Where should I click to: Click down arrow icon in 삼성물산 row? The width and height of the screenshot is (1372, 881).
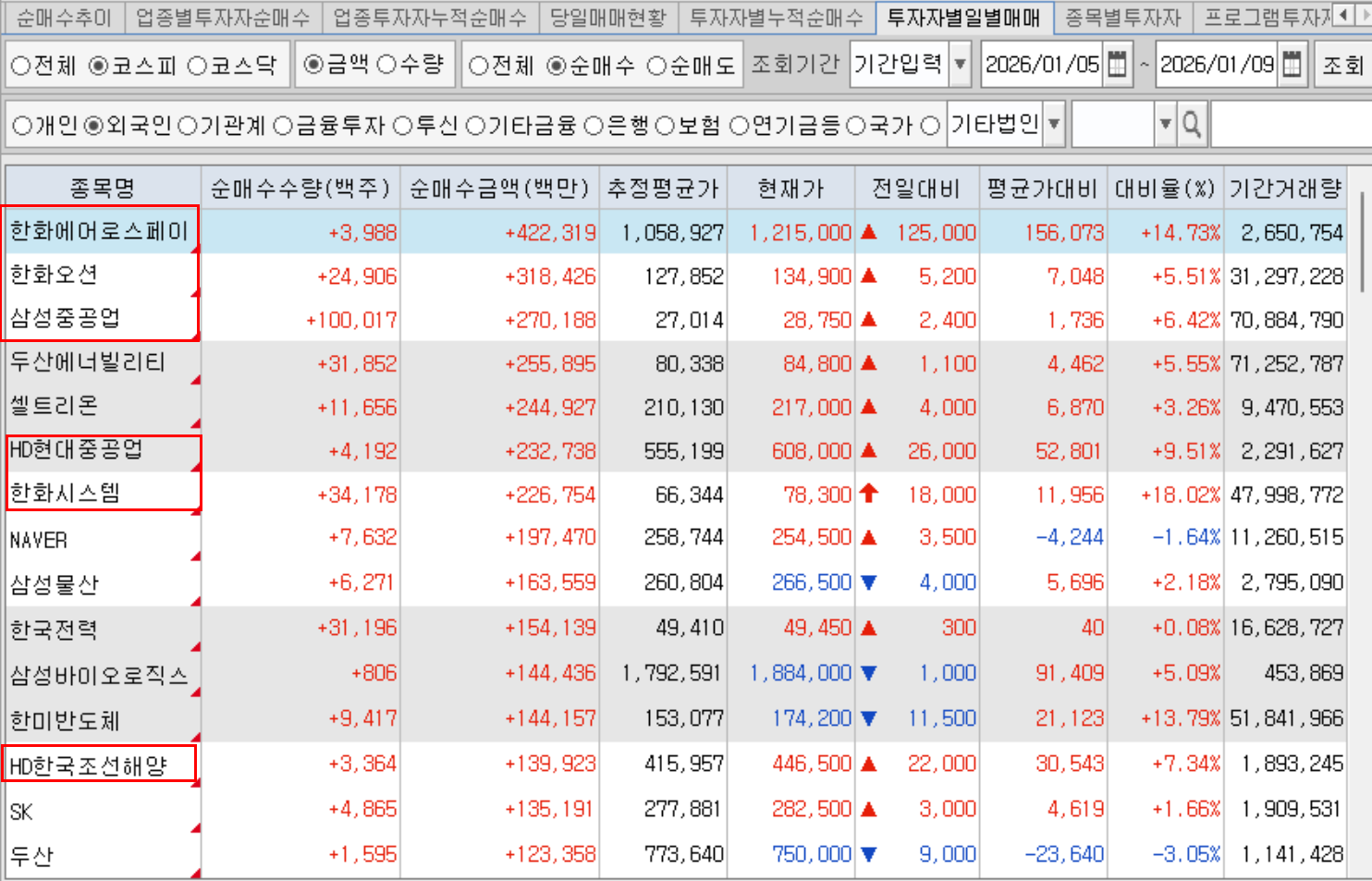tap(868, 582)
